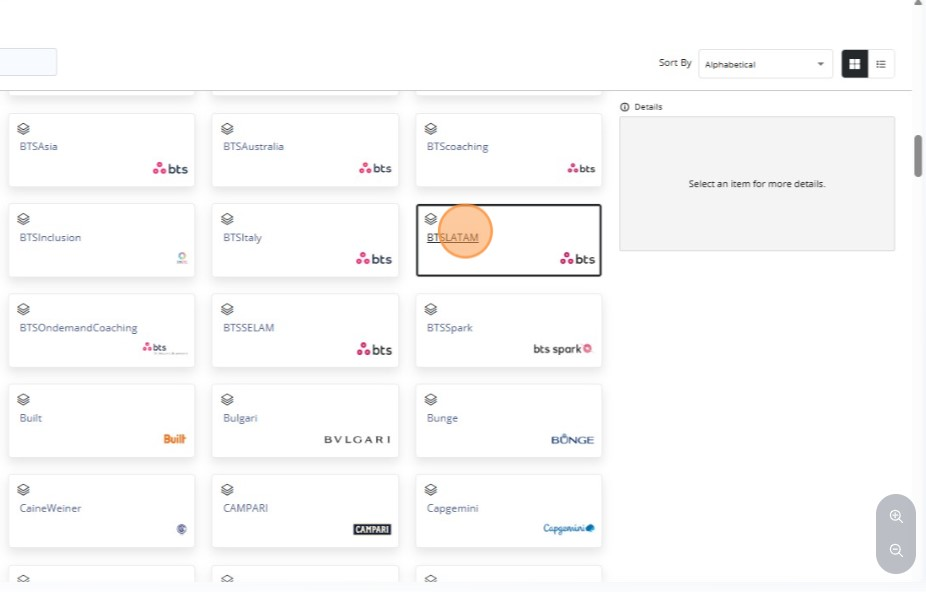
Task: Switch to list view
Action: pyautogui.click(x=881, y=64)
